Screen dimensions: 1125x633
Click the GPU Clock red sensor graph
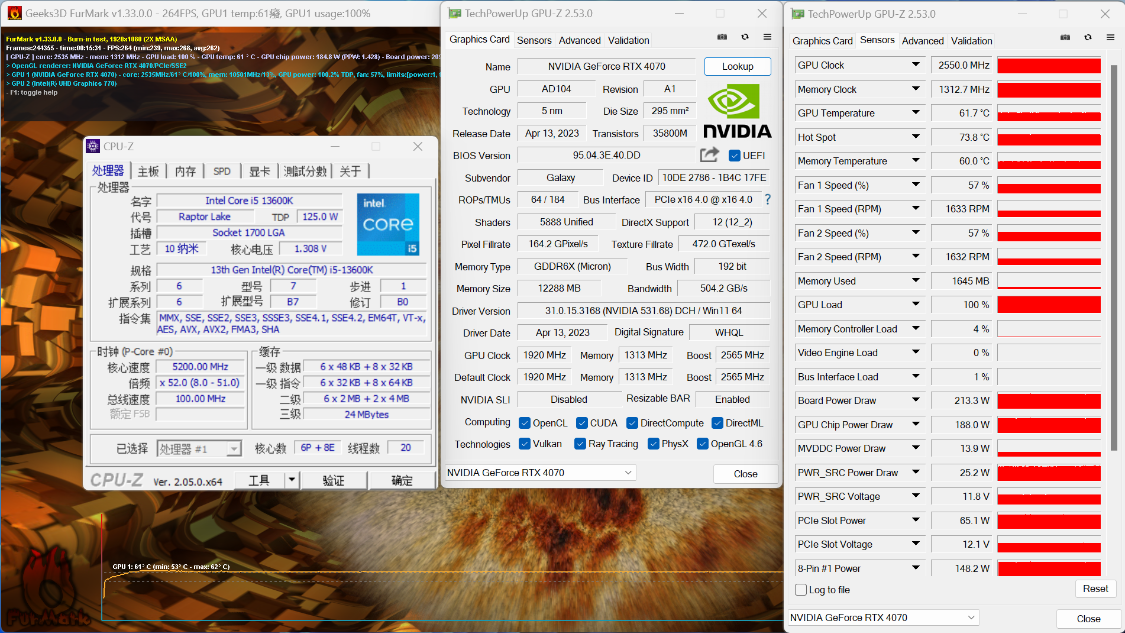point(1049,65)
